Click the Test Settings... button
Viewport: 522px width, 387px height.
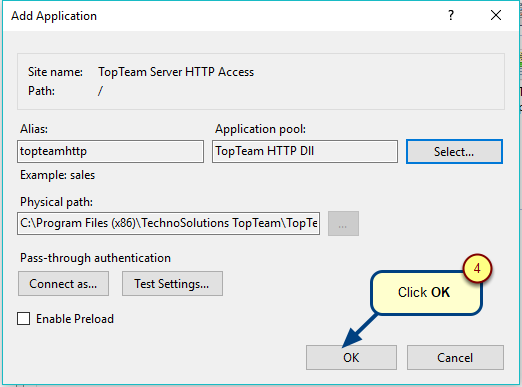[172, 284]
